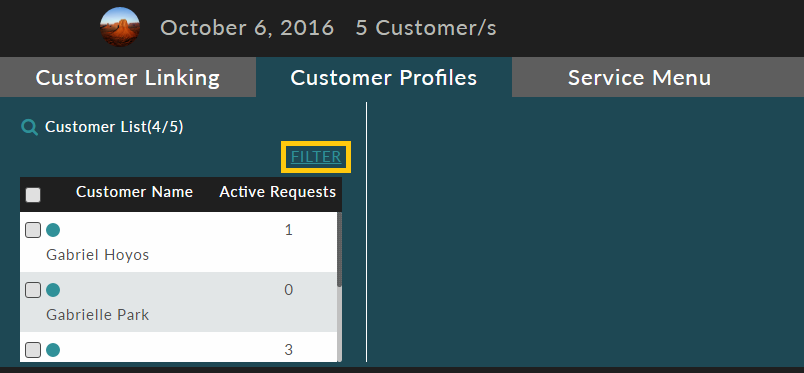
Task: Open the round desert profile avatar
Action: pos(119,27)
